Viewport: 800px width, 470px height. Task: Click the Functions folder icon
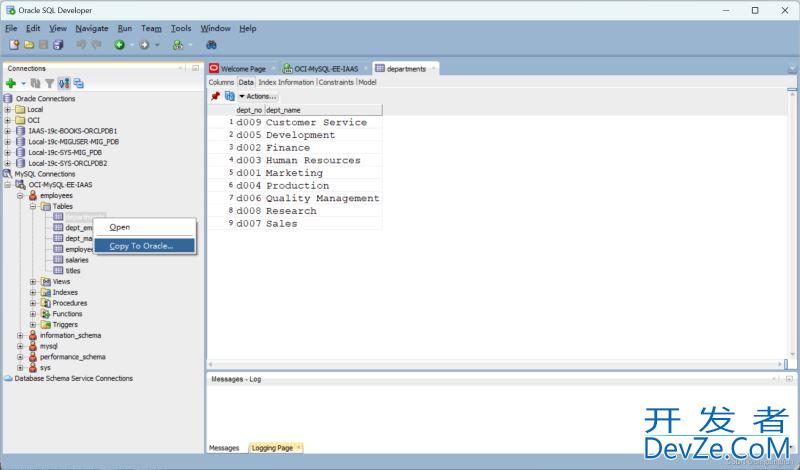coord(45,313)
